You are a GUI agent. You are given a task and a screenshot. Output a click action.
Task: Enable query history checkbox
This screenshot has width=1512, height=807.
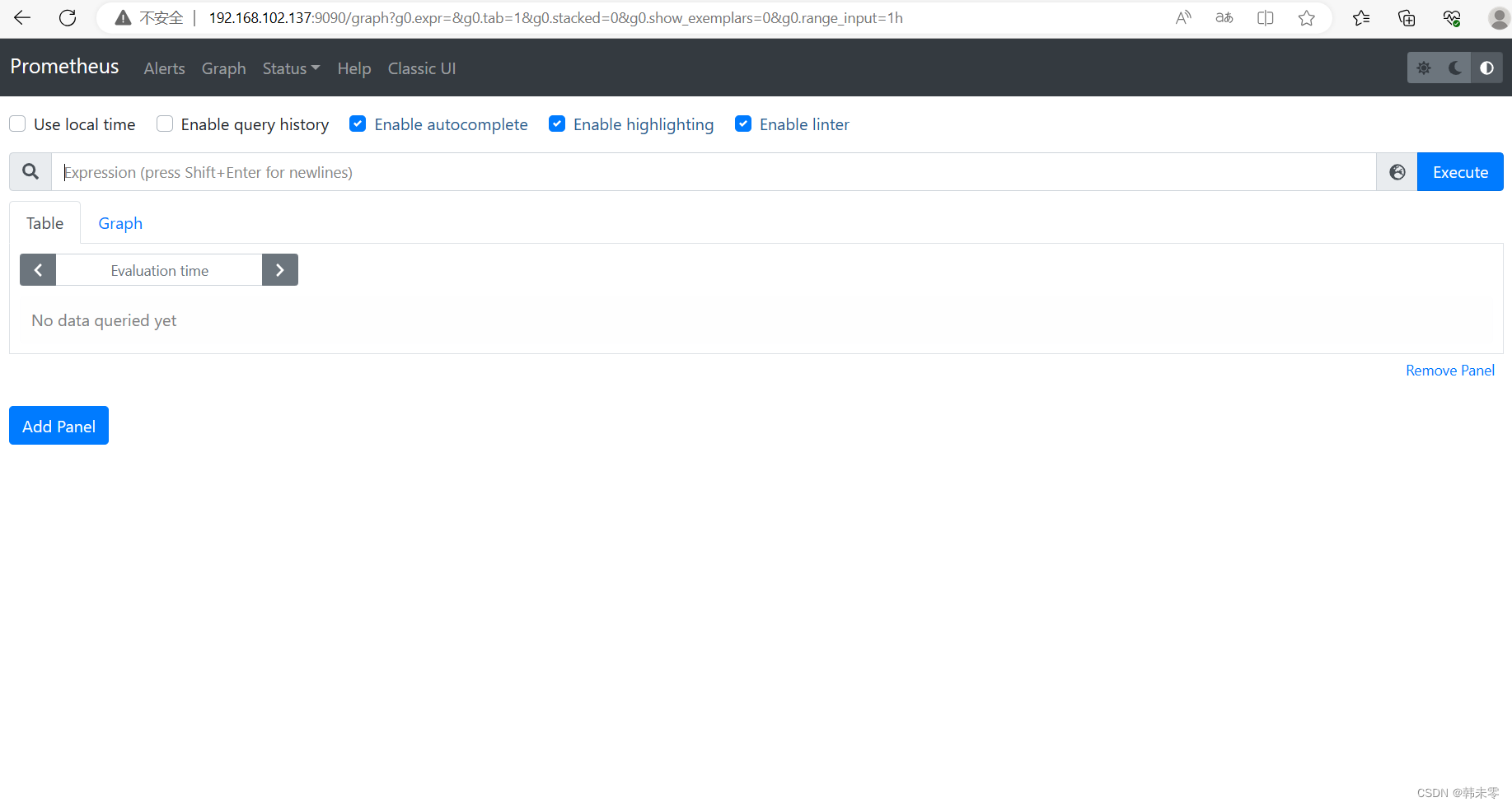(165, 124)
